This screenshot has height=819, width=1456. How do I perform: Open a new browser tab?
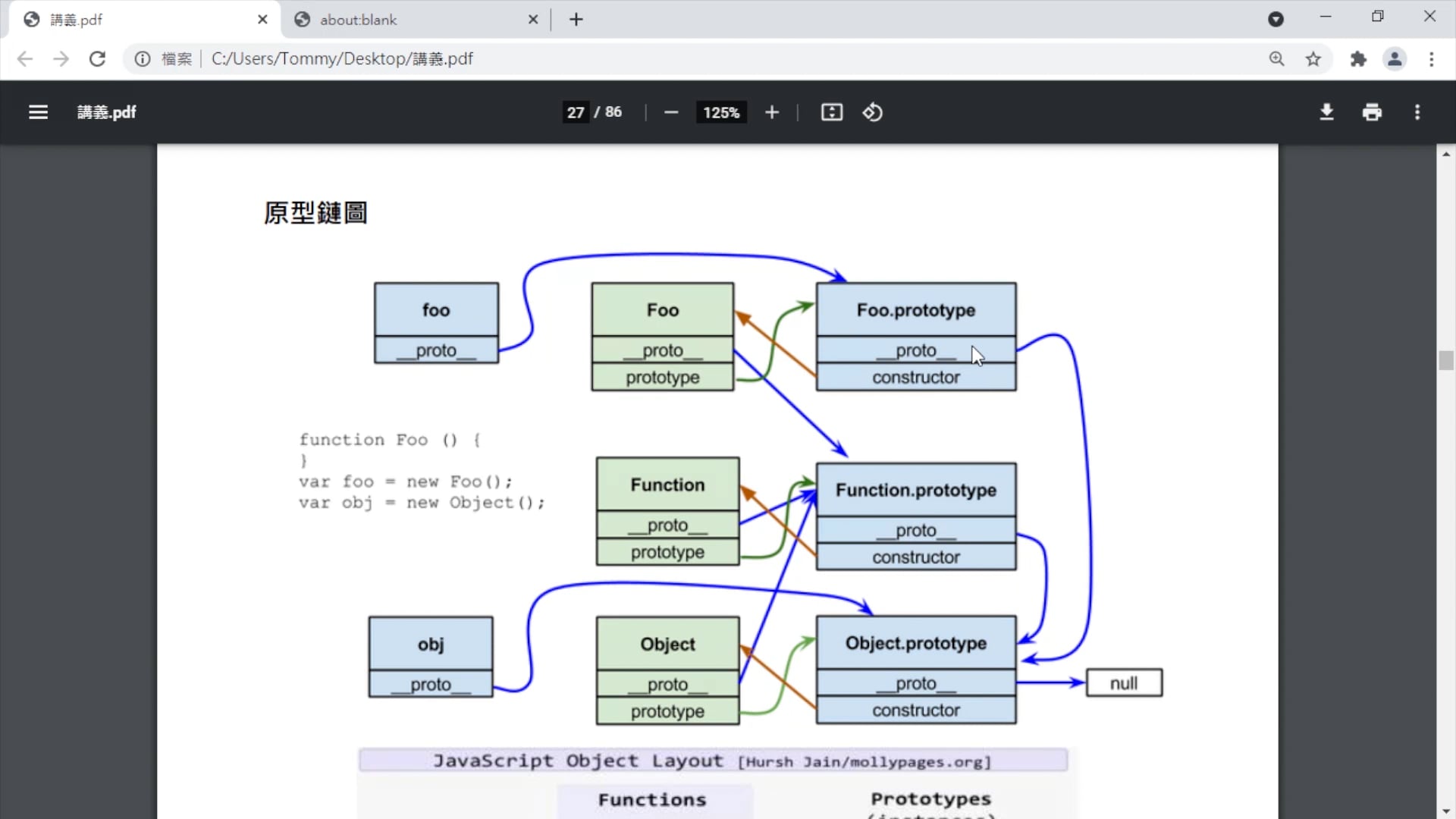coord(576,20)
